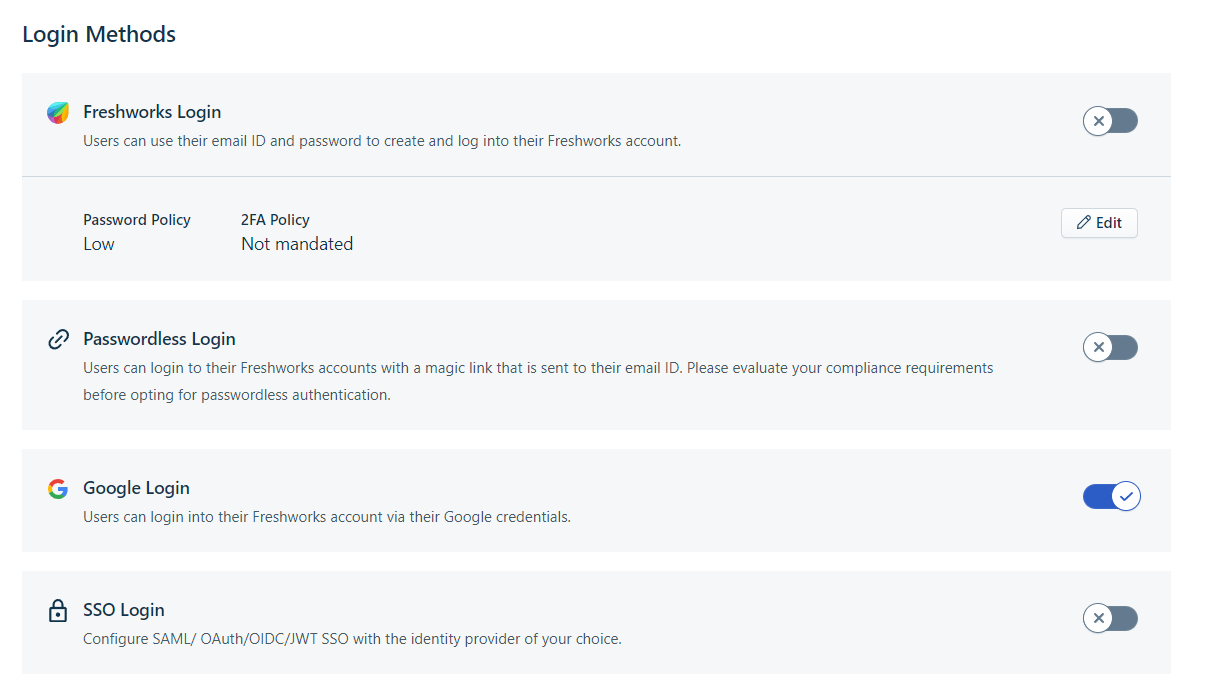Click the Google G logo icon
The width and height of the screenshot is (1205, 695).
[x=58, y=489]
